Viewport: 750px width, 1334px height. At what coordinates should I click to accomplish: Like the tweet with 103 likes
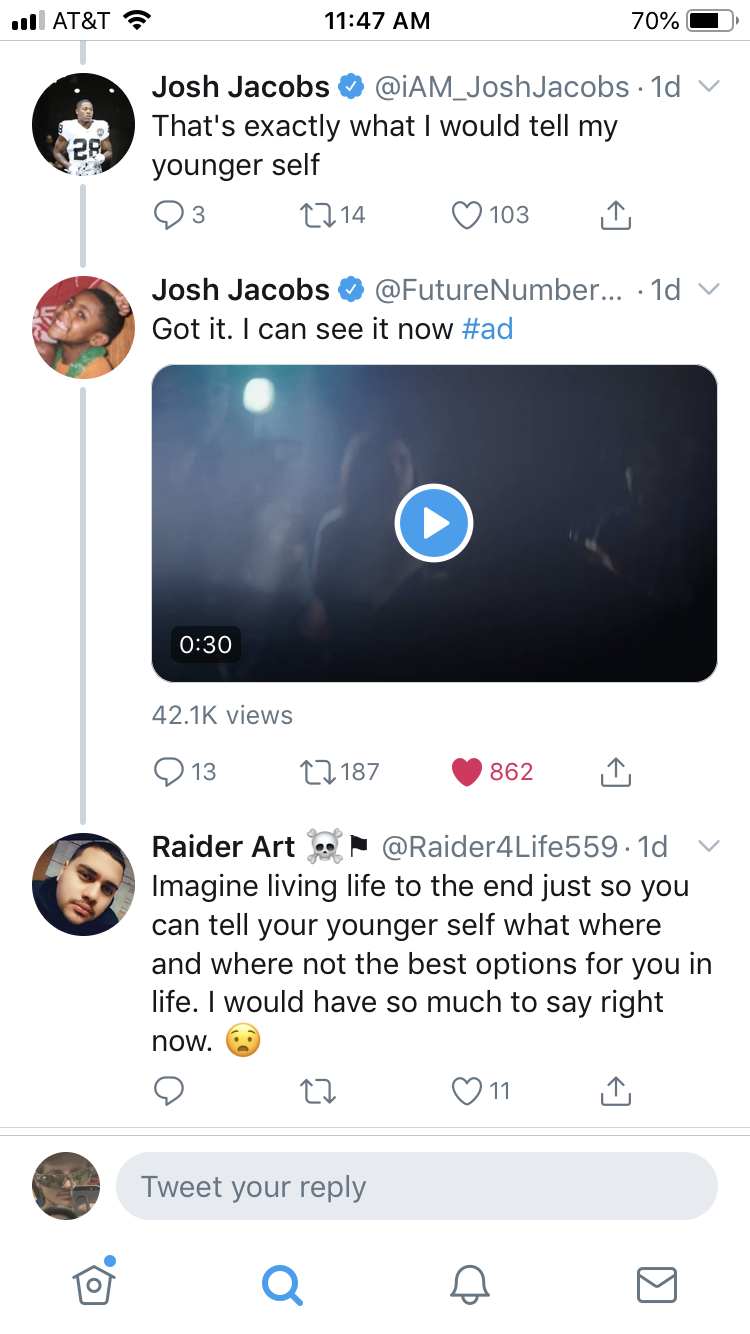click(467, 215)
